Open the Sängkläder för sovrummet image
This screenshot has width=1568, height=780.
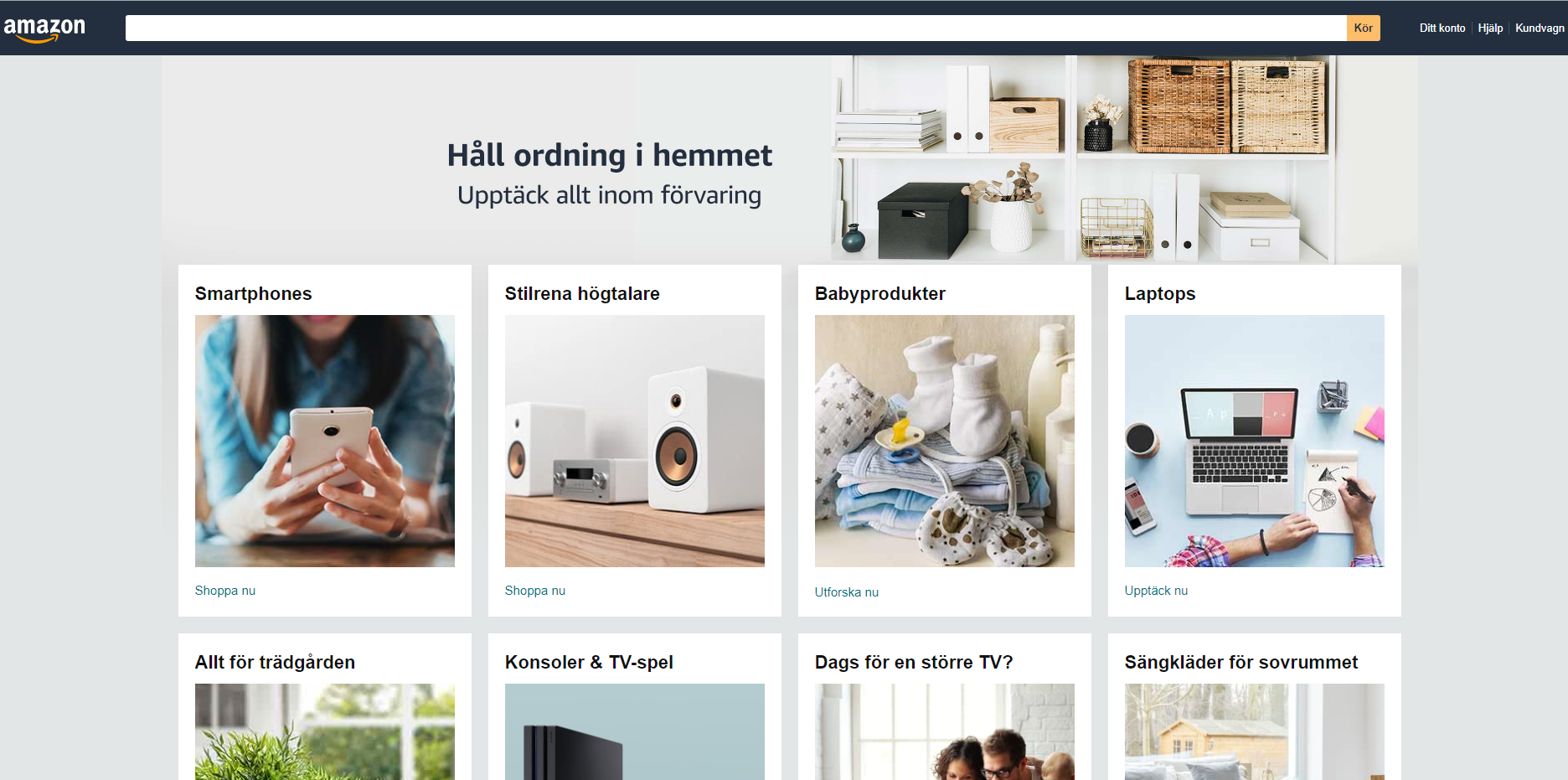tap(1255, 731)
